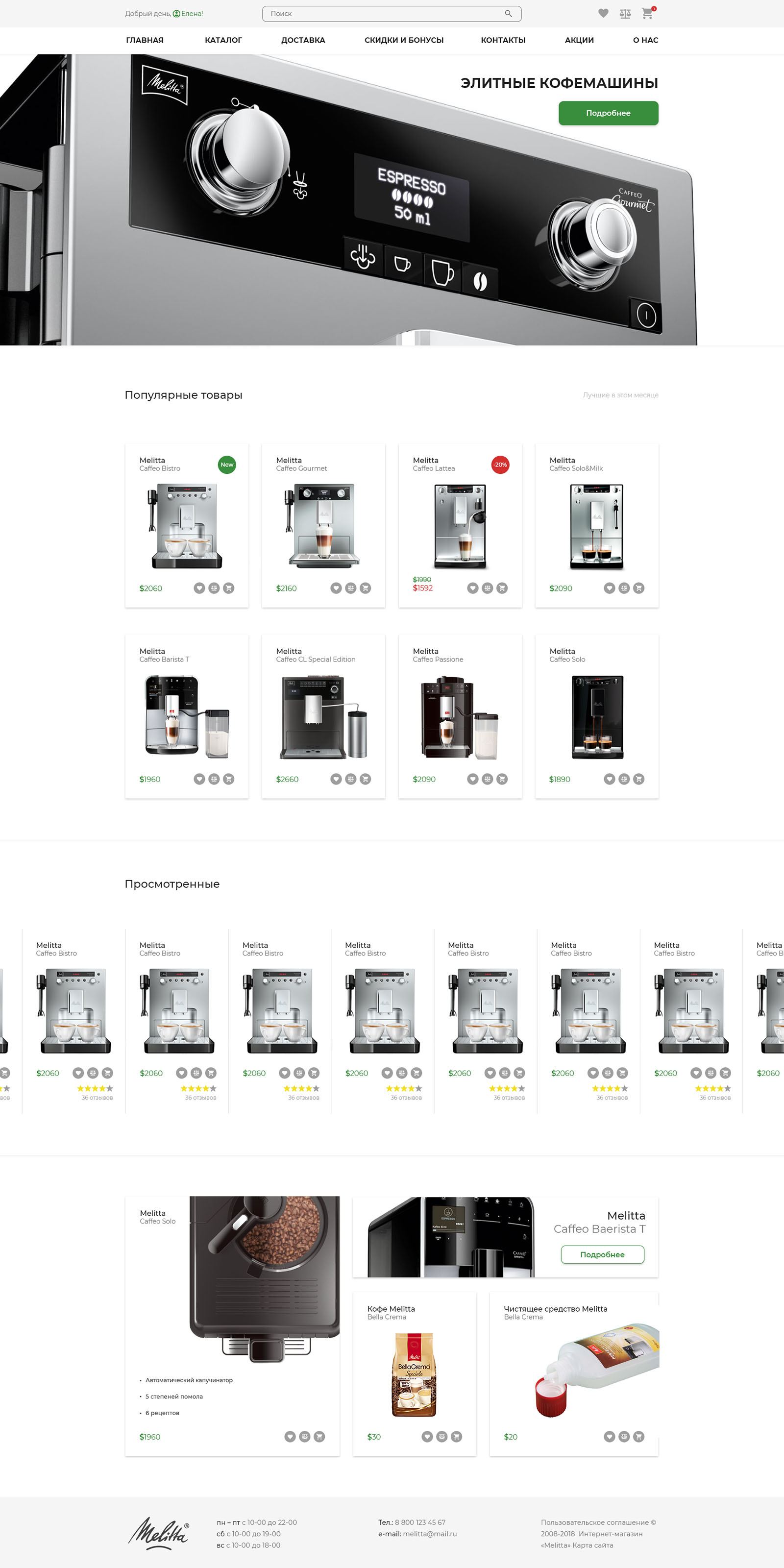Open the Caffeo Lattea product image
This screenshot has height=1568, width=784.
coord(460,527)
